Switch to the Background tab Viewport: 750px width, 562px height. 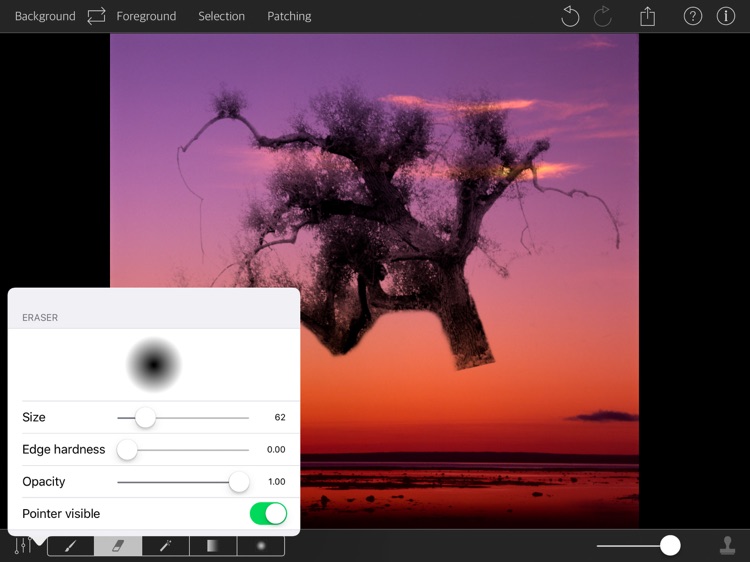(x=45, y=16)
